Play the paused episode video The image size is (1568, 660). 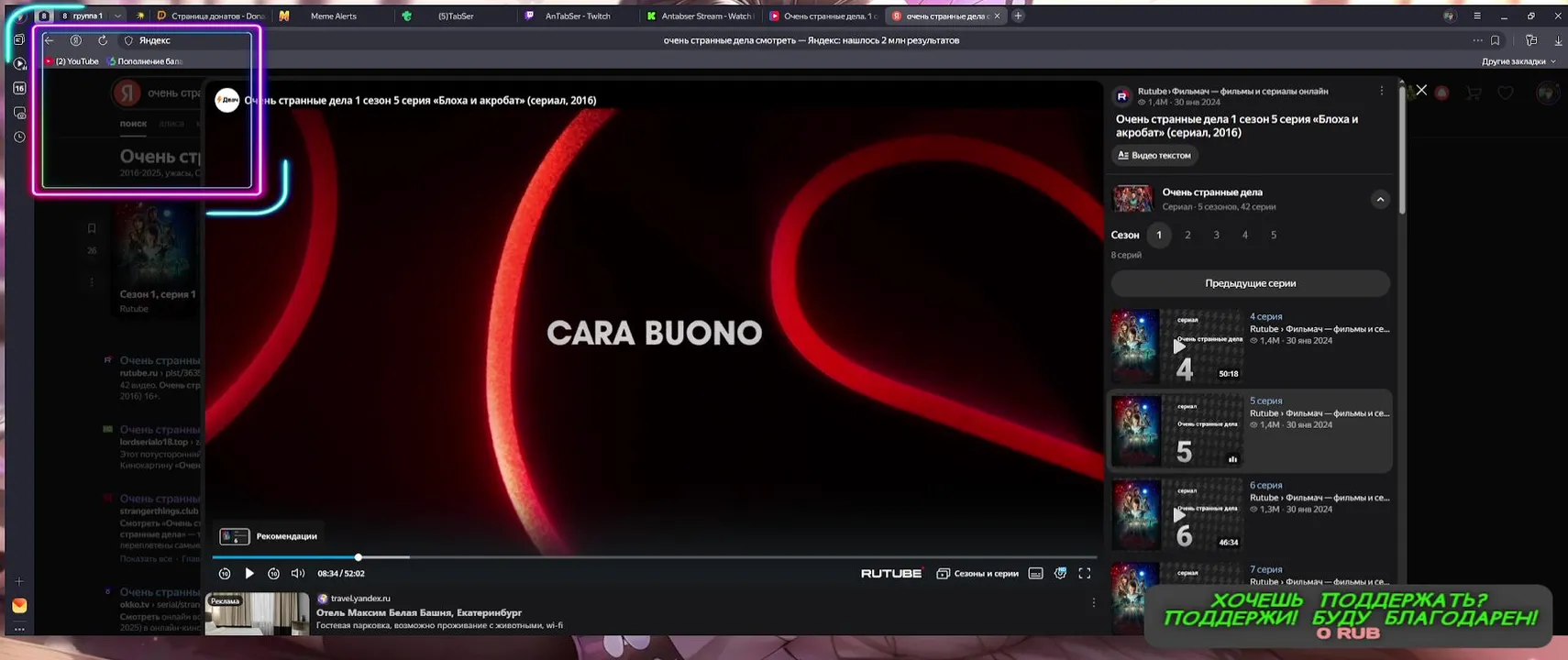(x=249, y=573)
